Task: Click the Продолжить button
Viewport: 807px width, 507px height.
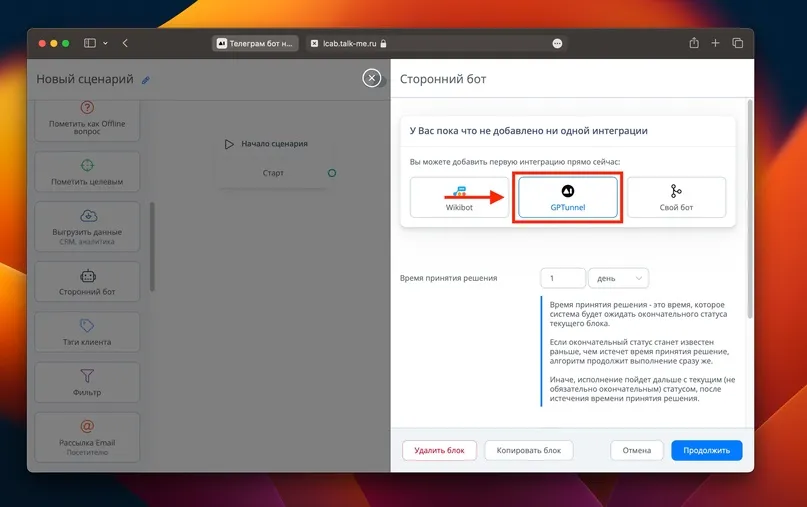Action: pyautogui.click(x=707, y=450)
